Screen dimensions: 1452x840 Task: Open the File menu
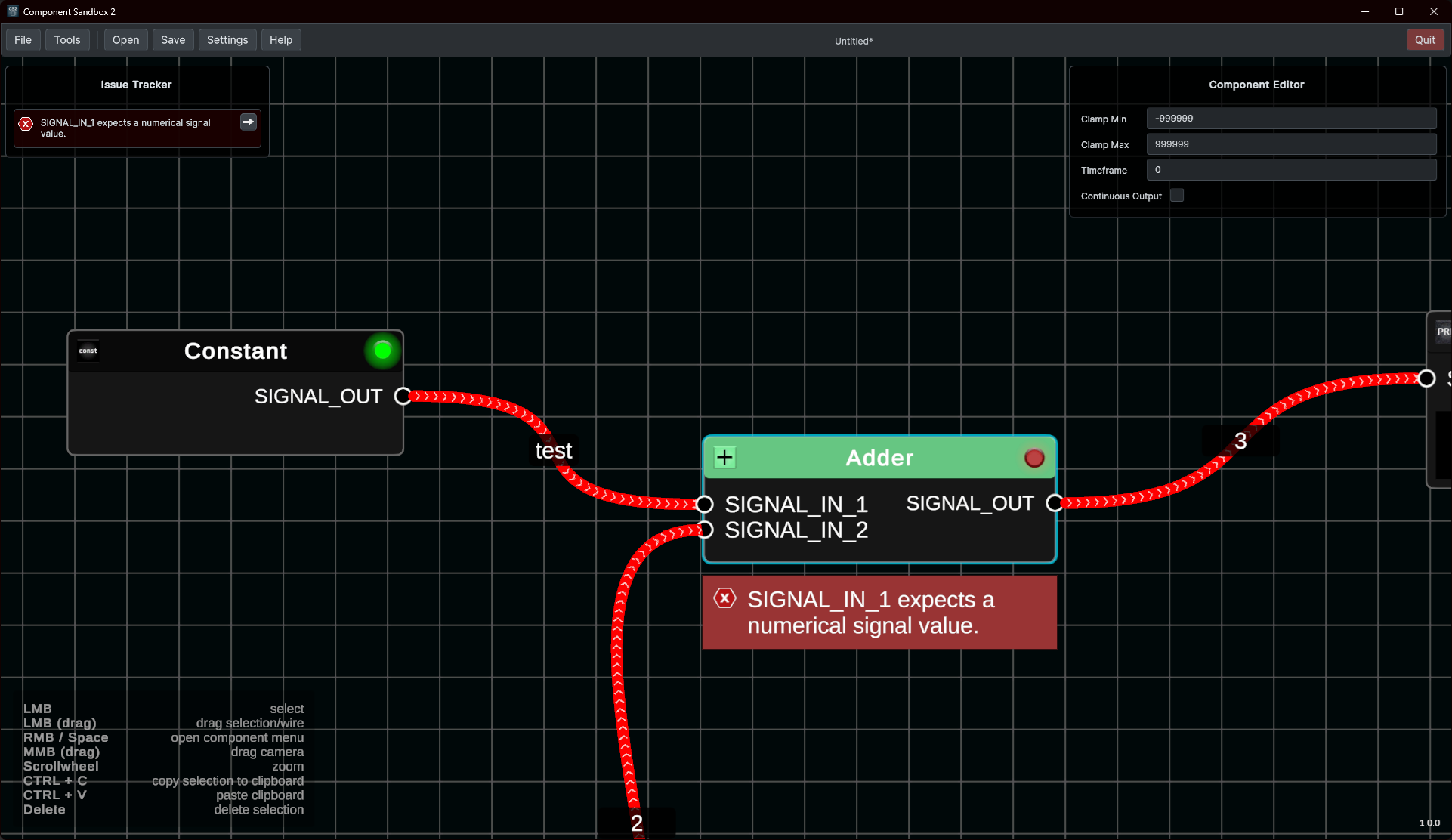23,40
